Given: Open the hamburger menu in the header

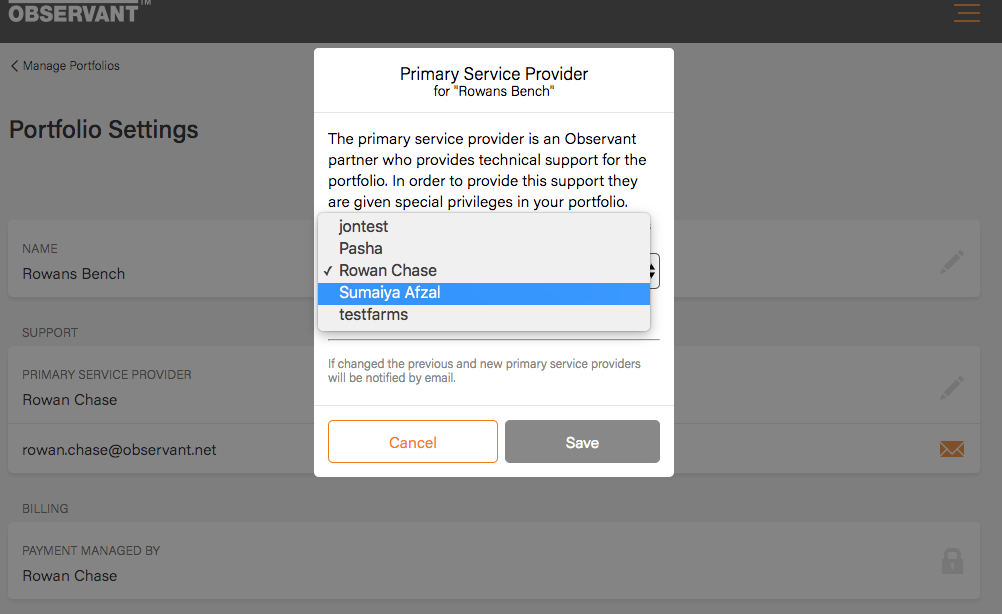Looking at the screenshot, I should [x=966, y=13].
